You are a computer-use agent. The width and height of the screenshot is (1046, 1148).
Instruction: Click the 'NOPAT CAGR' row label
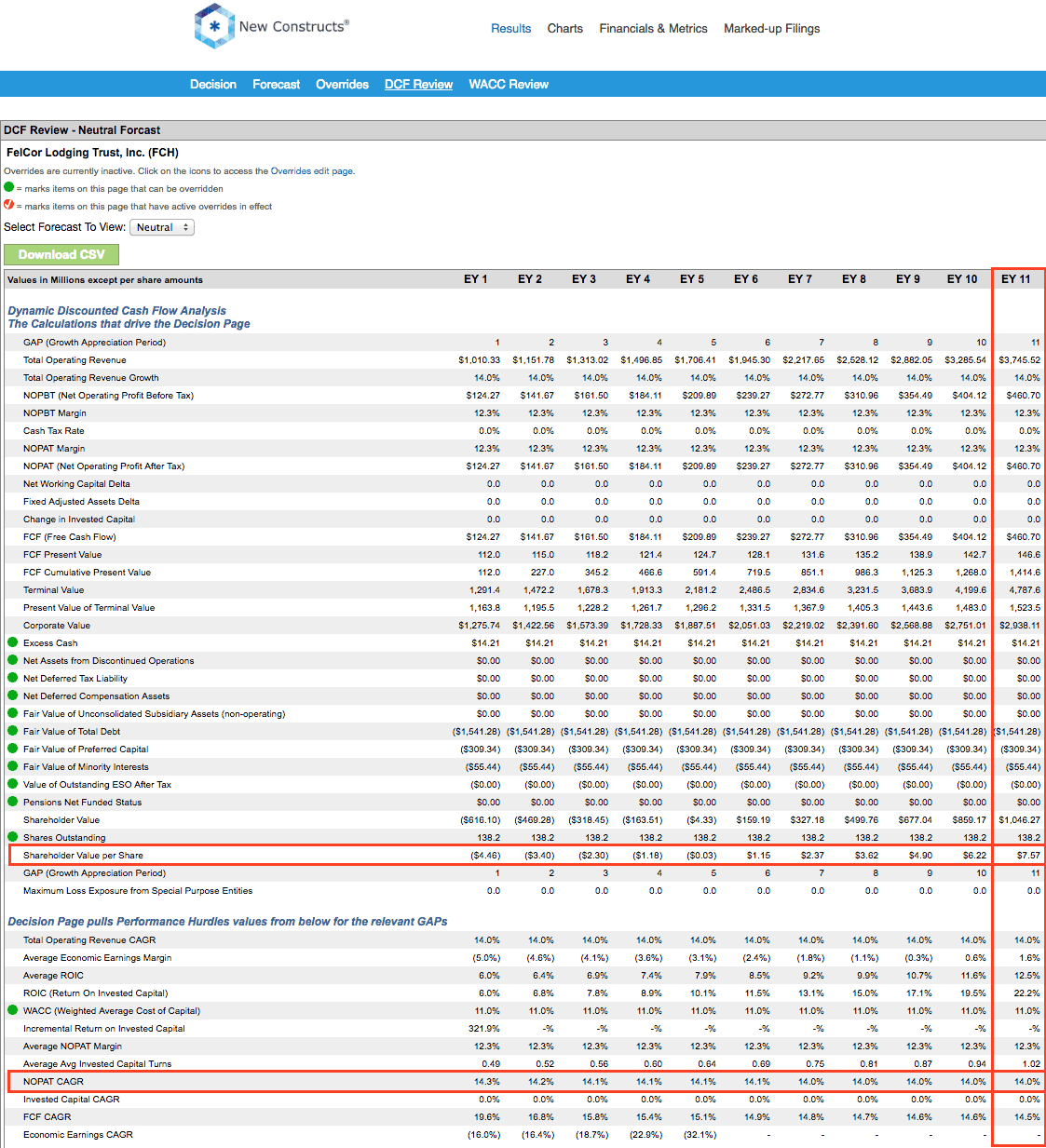point(53,1082)
